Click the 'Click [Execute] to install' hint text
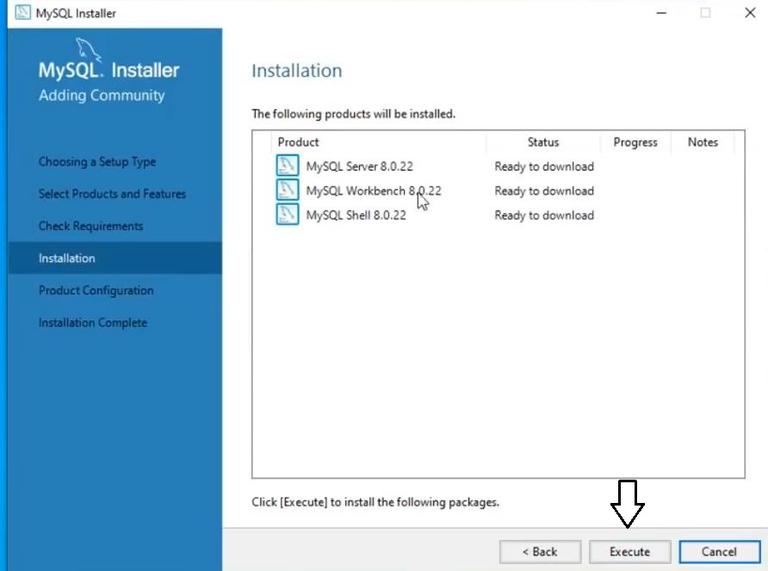Image resolution: width=768 pixels, height=571 pixels. click(375, 502)
